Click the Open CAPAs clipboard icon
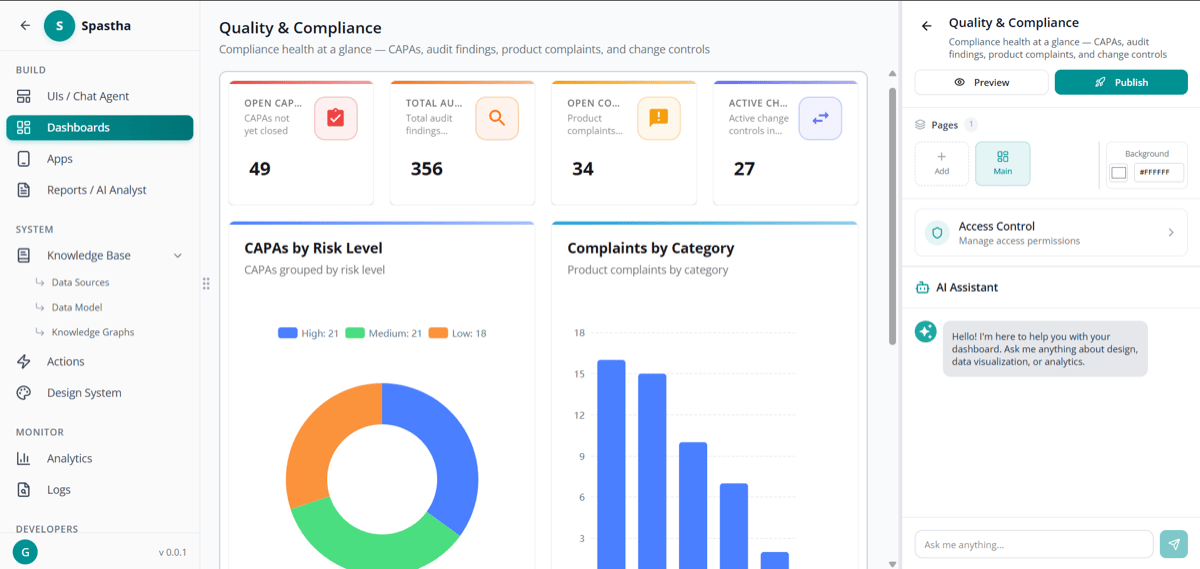The height and width of the screenshot is (569, 1200). [336, 118]
